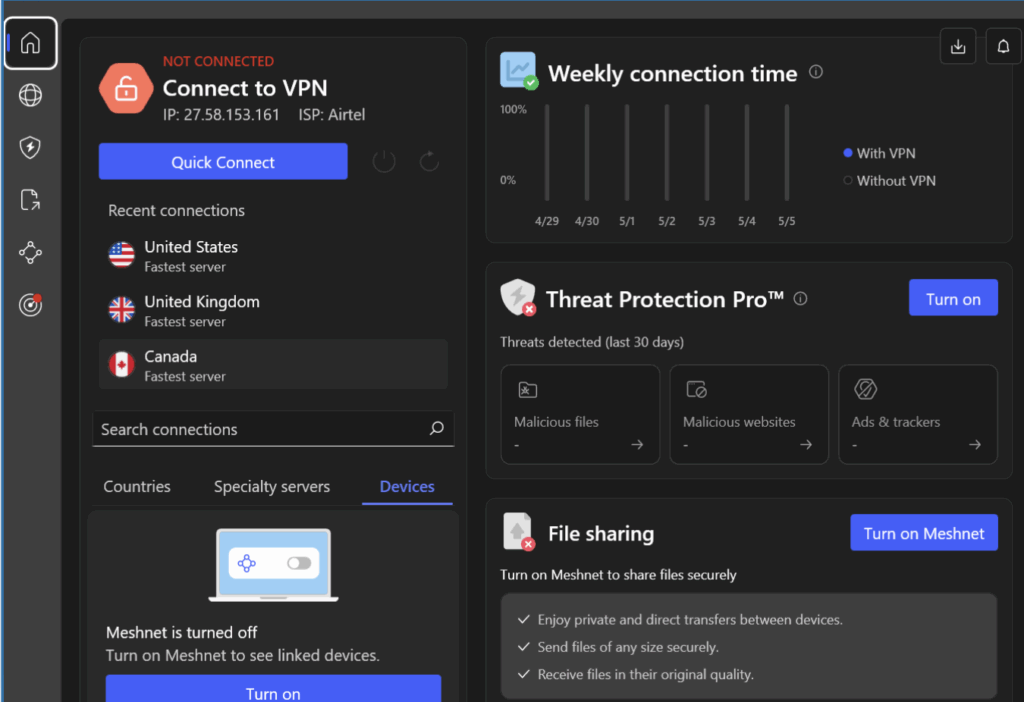Select the Devices tab
This screenshot has width=1024, height=702.
tap(407, 487)
